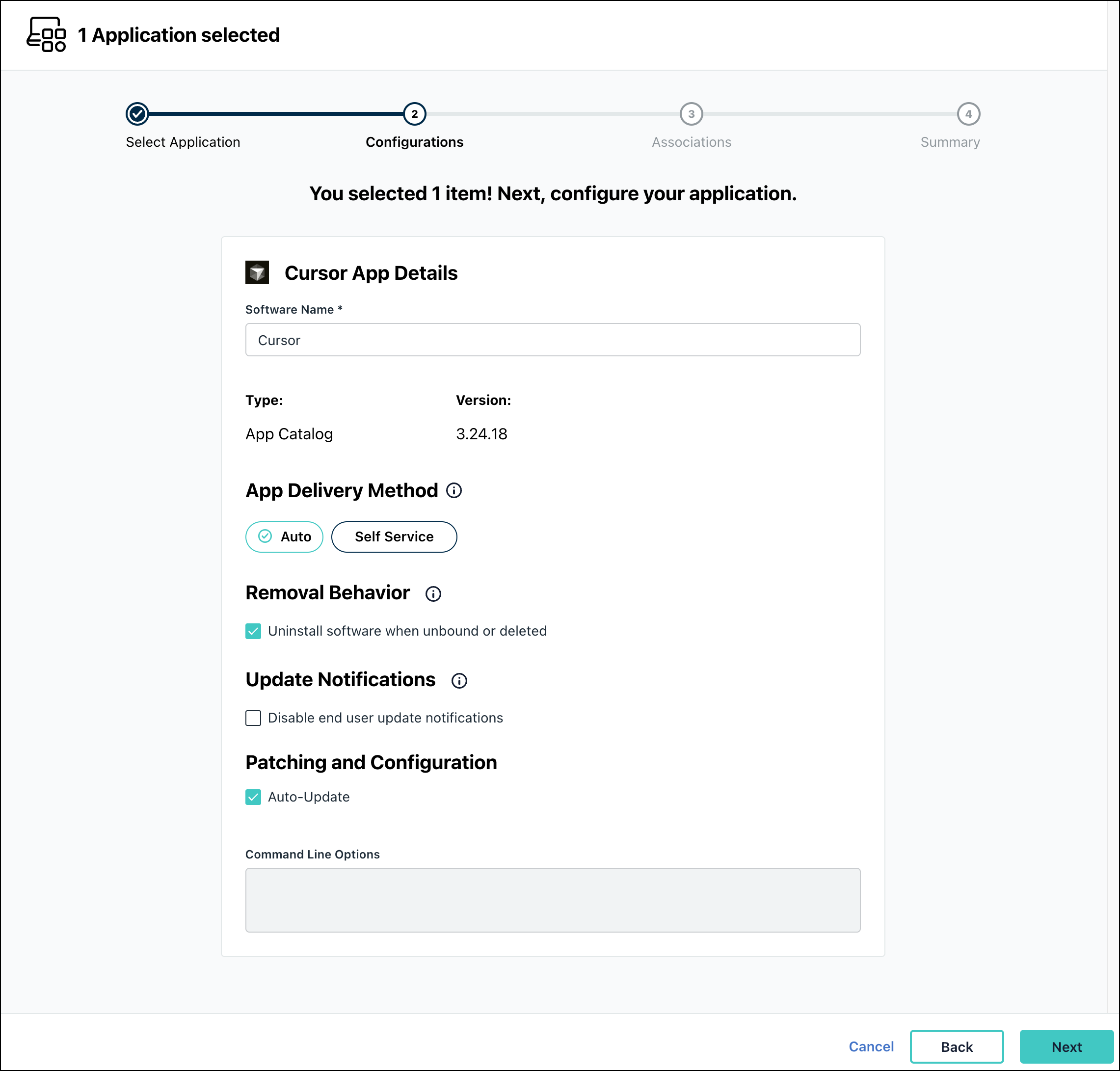Click the App Catalog type value
Screen dimensions: 1120x1071
pos(289,434)
